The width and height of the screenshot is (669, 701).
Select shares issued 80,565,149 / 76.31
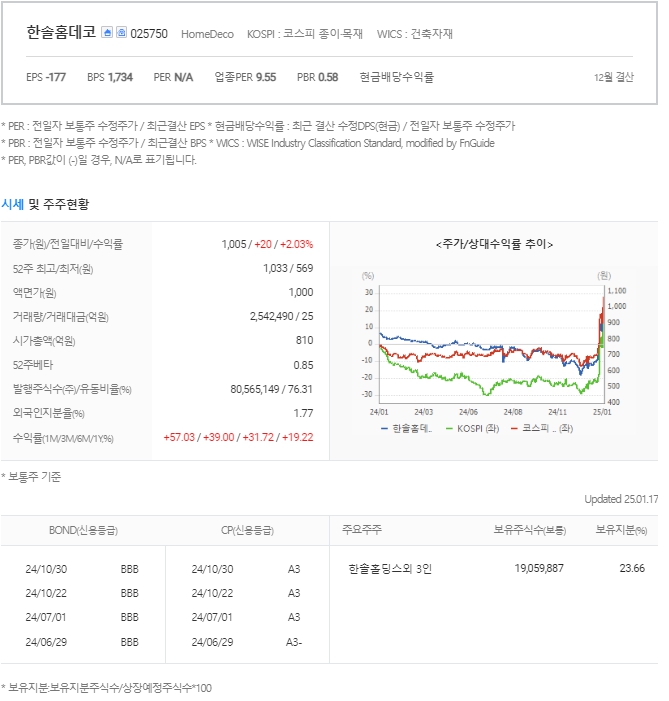click(271, 389)
